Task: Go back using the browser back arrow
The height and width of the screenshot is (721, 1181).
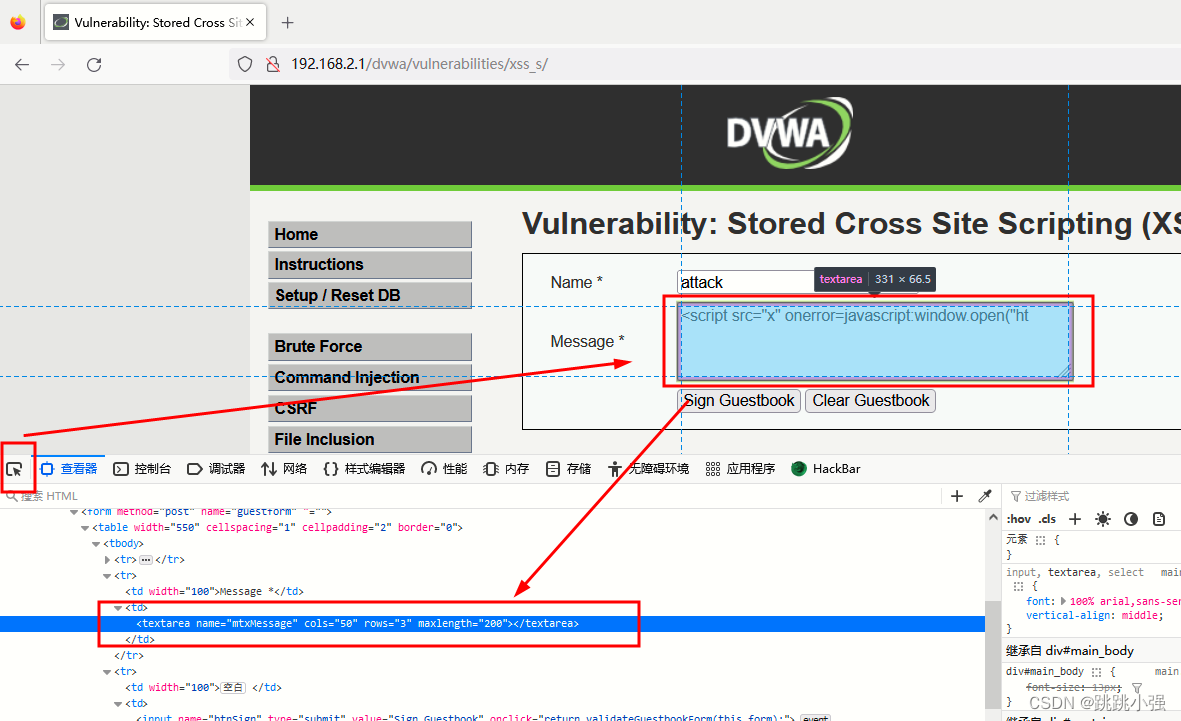Action: click(22, 65)
